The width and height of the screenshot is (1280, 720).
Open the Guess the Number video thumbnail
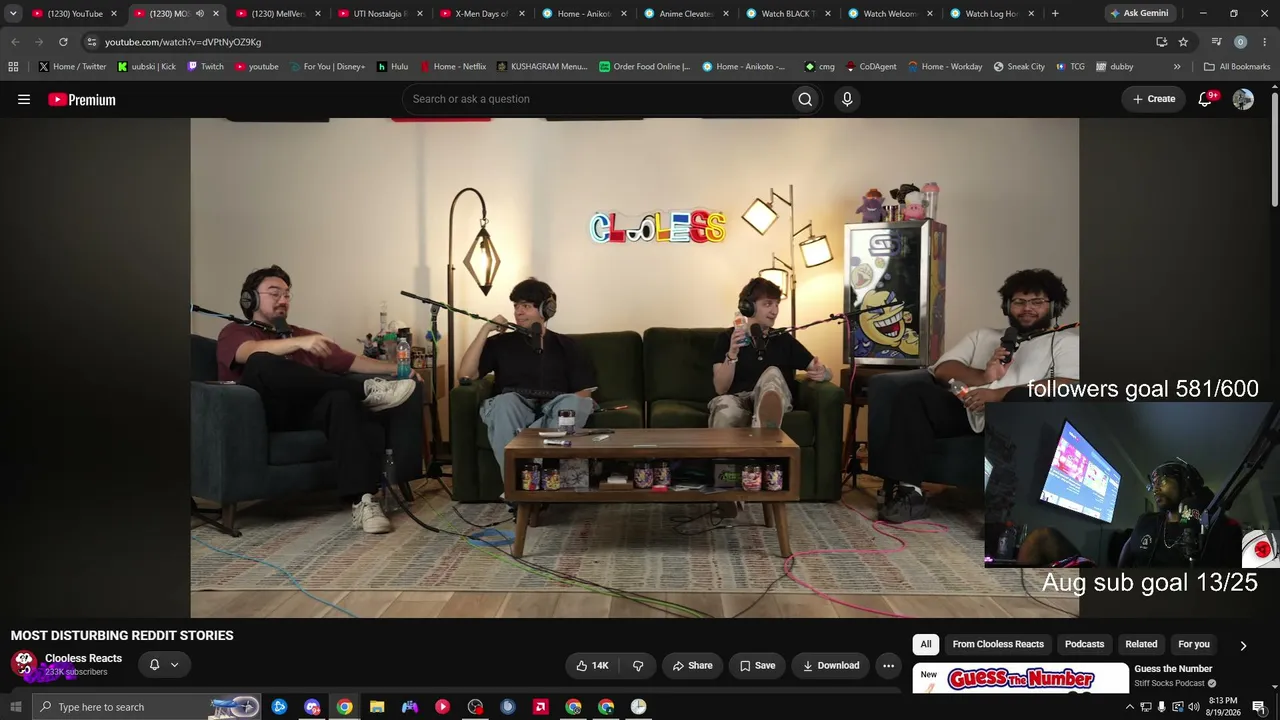pos(1020,678)
